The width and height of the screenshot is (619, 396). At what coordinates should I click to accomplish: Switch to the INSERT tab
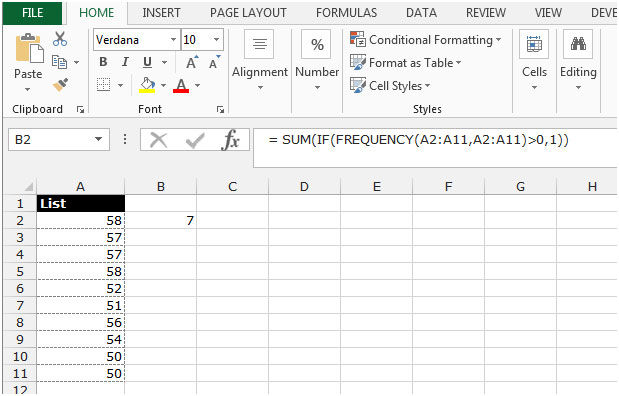[x=161, y=13]
